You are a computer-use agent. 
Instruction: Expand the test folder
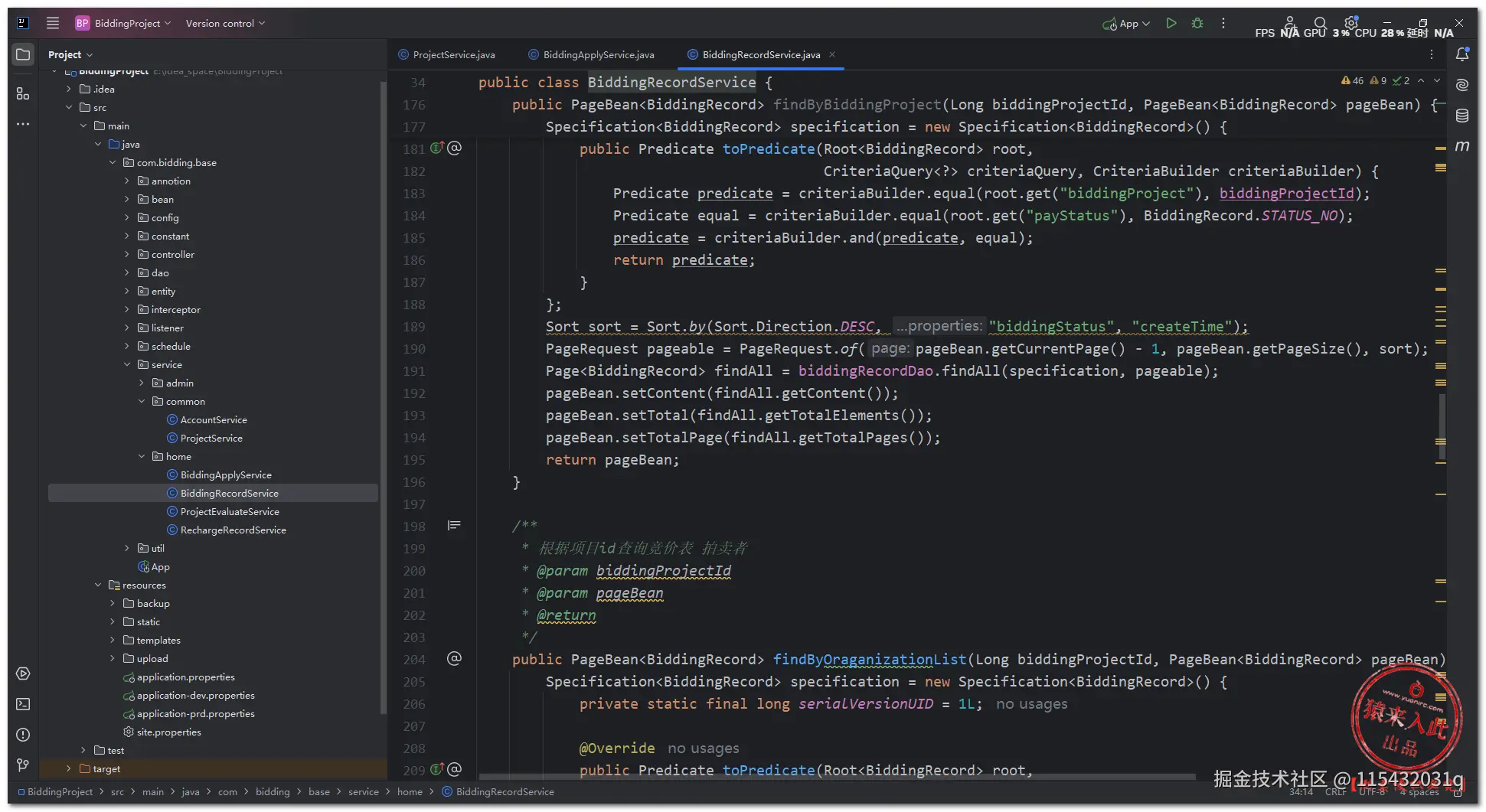(83, 750)
